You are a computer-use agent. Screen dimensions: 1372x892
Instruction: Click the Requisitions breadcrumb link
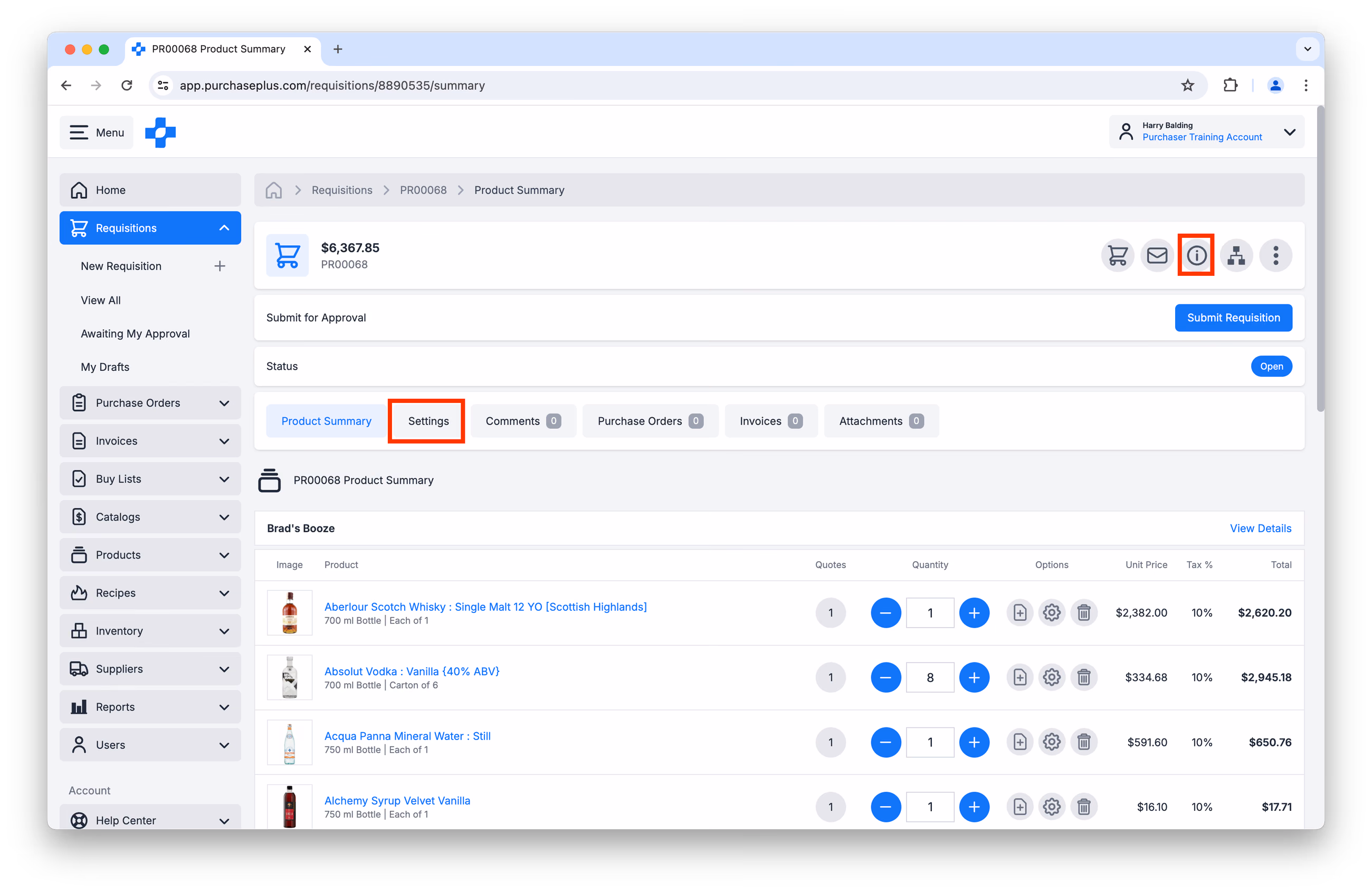point(342,190)
